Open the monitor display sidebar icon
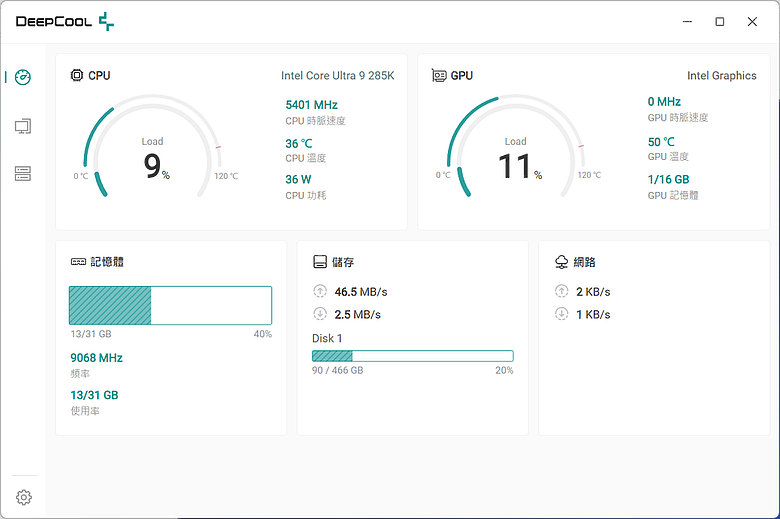Viewport: 780px width, 519px height. [x=23, y=126]
